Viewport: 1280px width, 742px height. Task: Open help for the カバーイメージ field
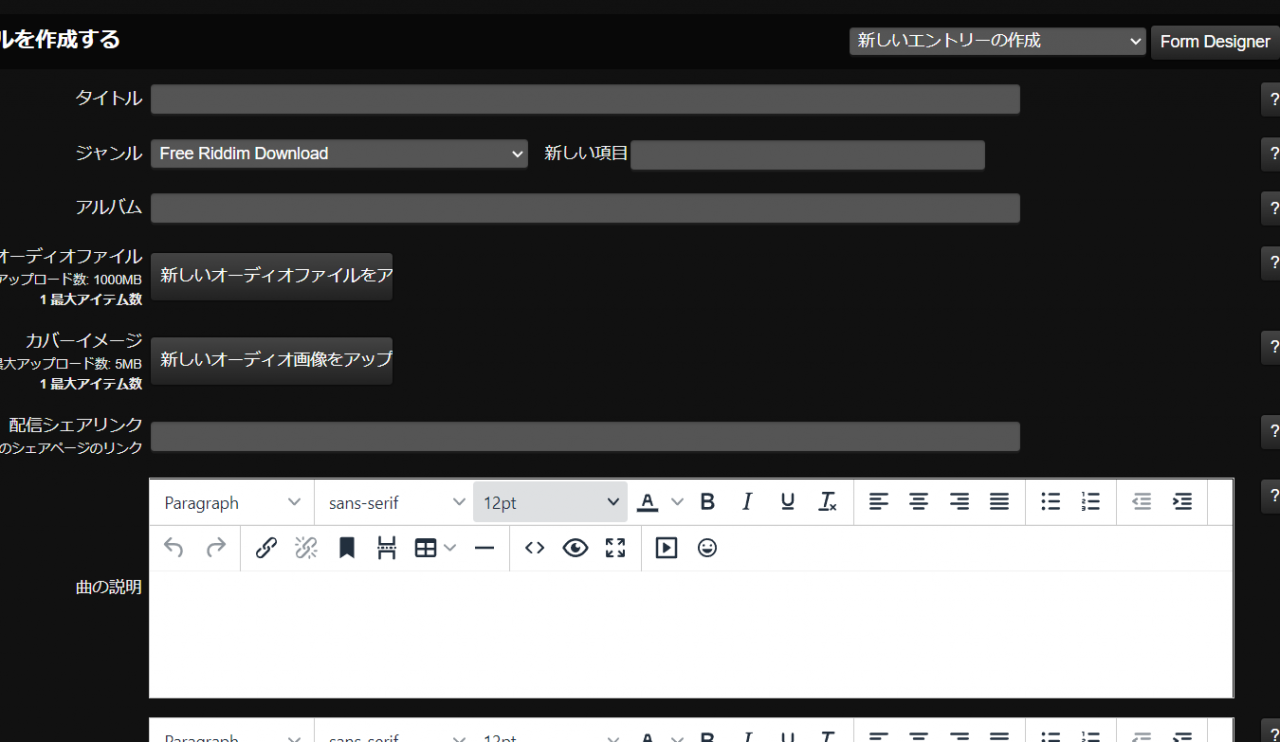pyautogui.click(x=1271, y=347)
